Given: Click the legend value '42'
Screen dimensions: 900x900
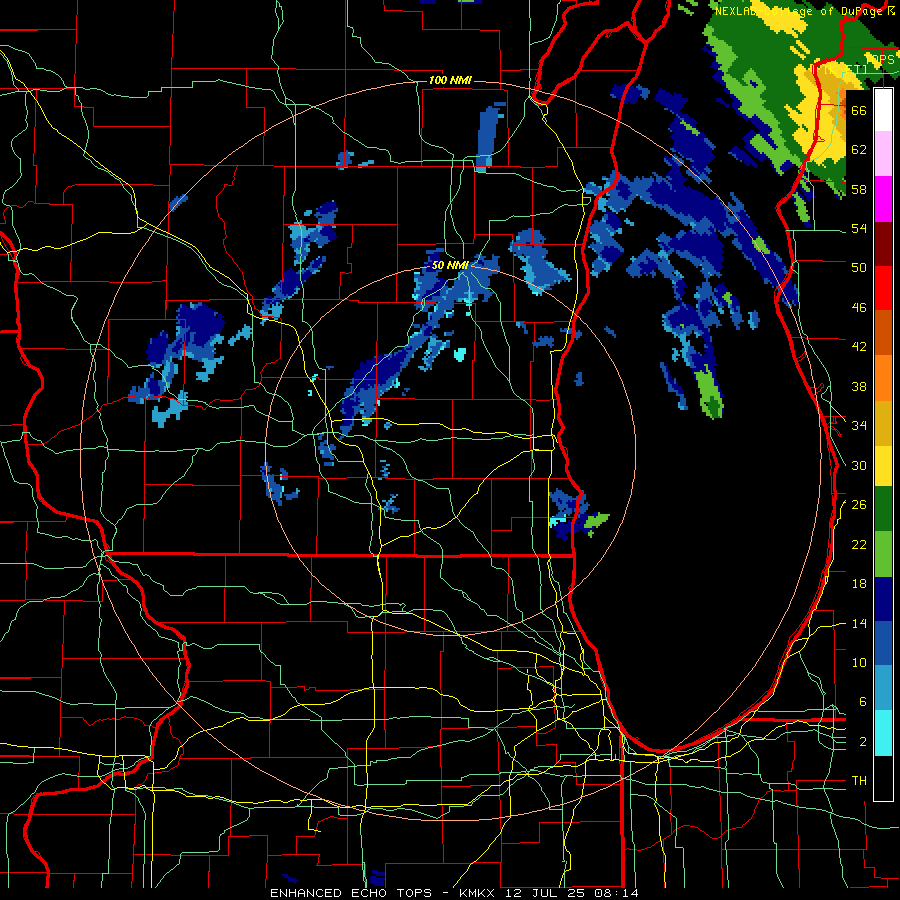Looking at the screenshot, I should pyautogui.click(x=859, y=347).
